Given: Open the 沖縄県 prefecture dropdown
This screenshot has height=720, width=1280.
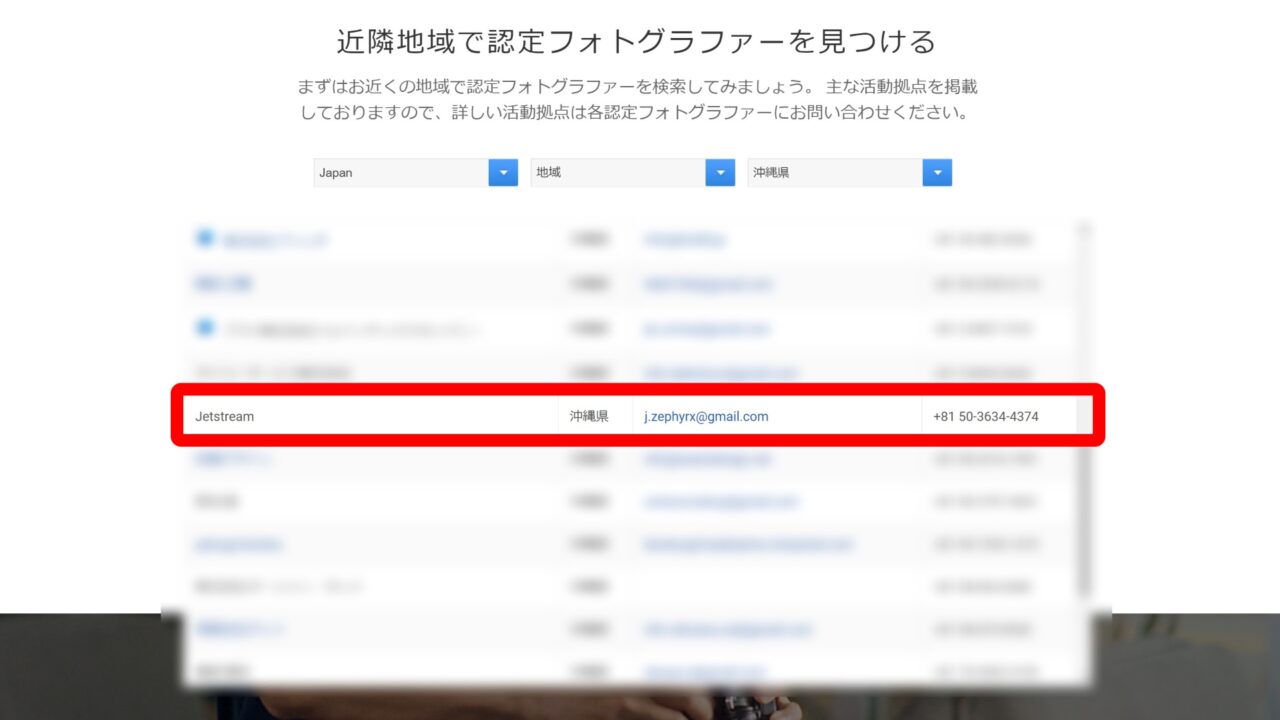Looking at the screenshot, I should 849,173.
